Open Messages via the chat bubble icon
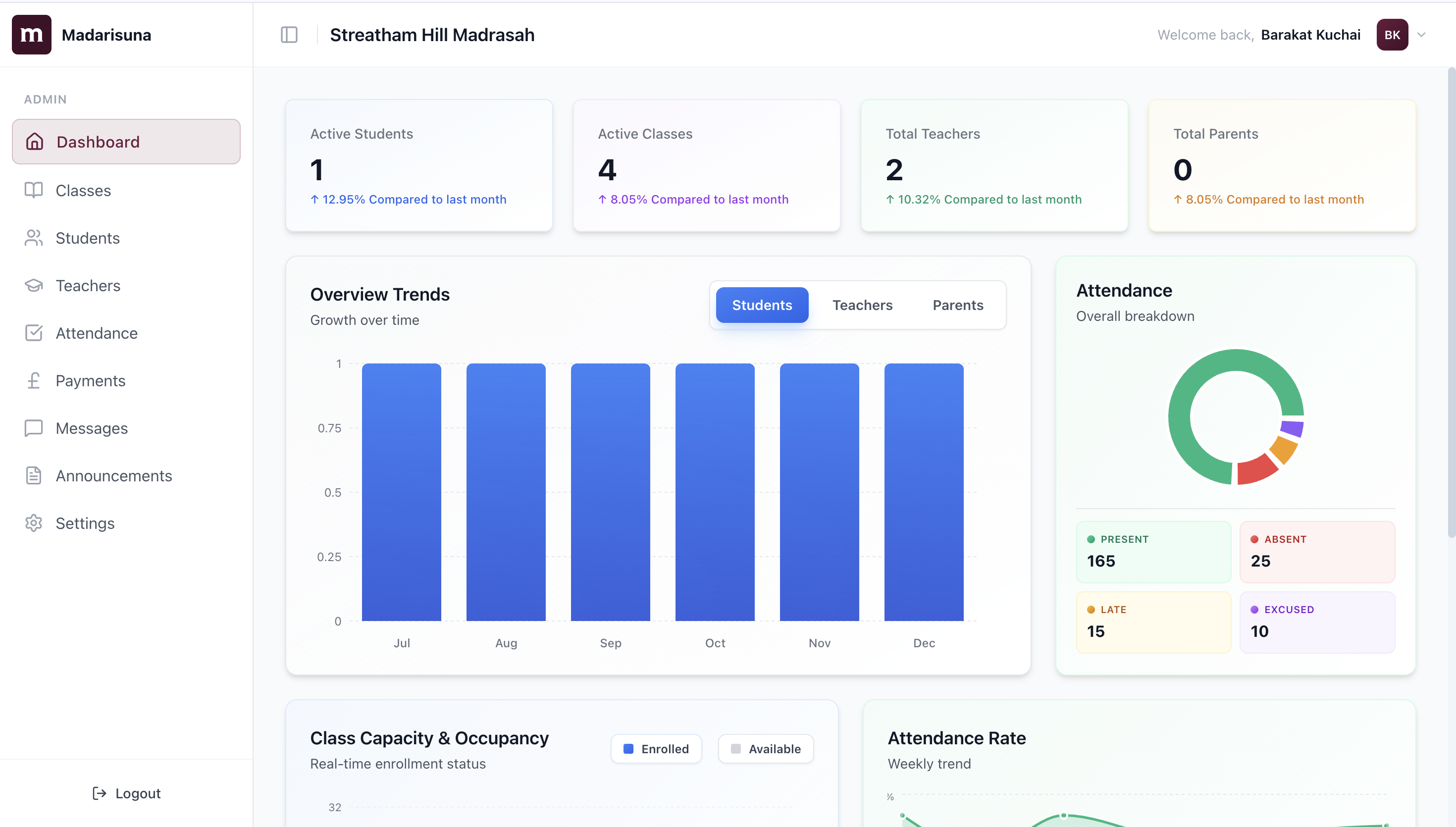 [x=34, y=428]
